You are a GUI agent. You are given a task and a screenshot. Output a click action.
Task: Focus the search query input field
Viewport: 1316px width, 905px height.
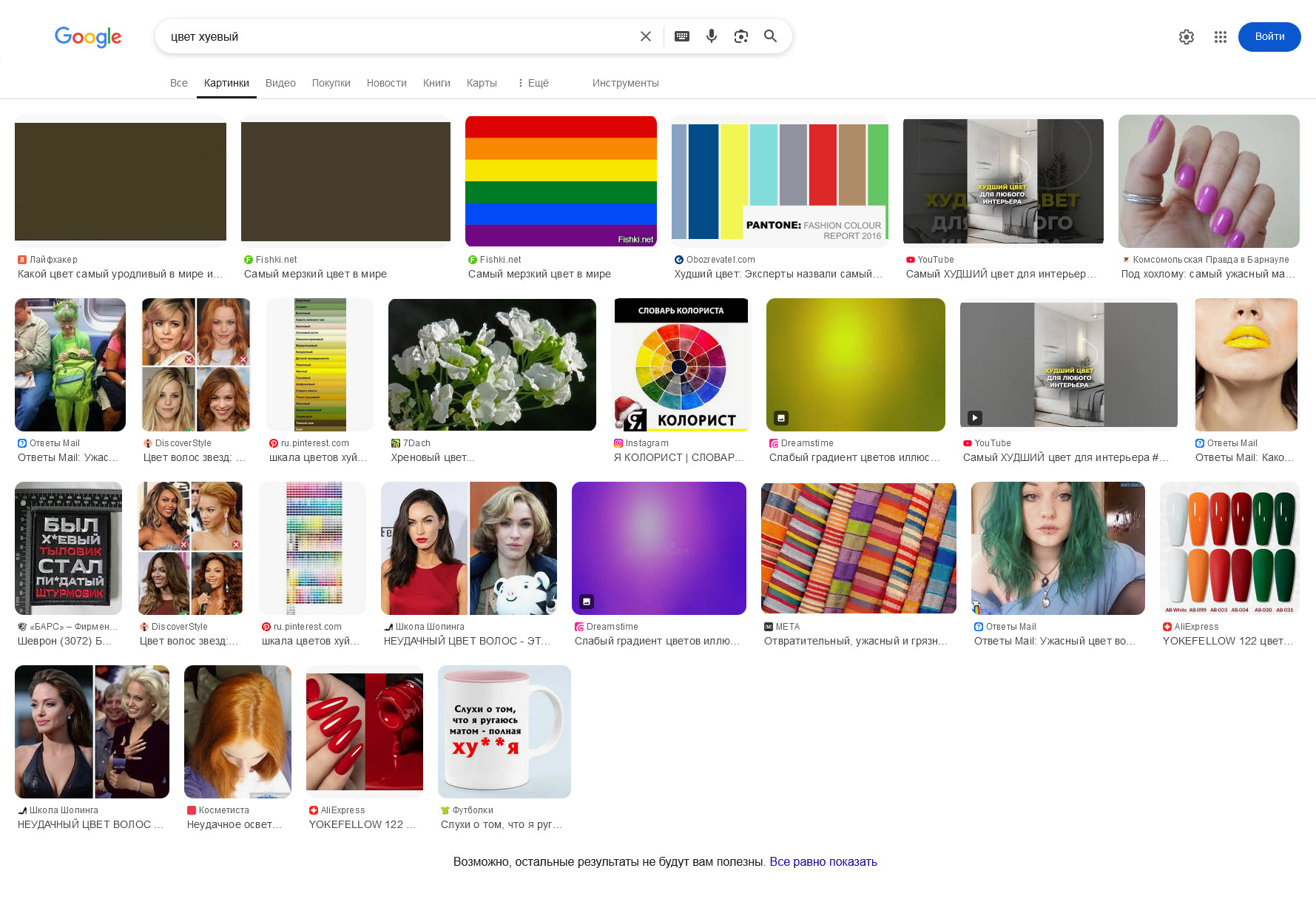click(x=399, y=36)
